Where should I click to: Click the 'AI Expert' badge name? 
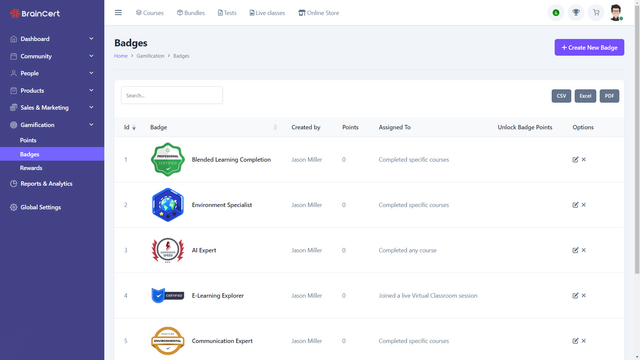point(204,250)
